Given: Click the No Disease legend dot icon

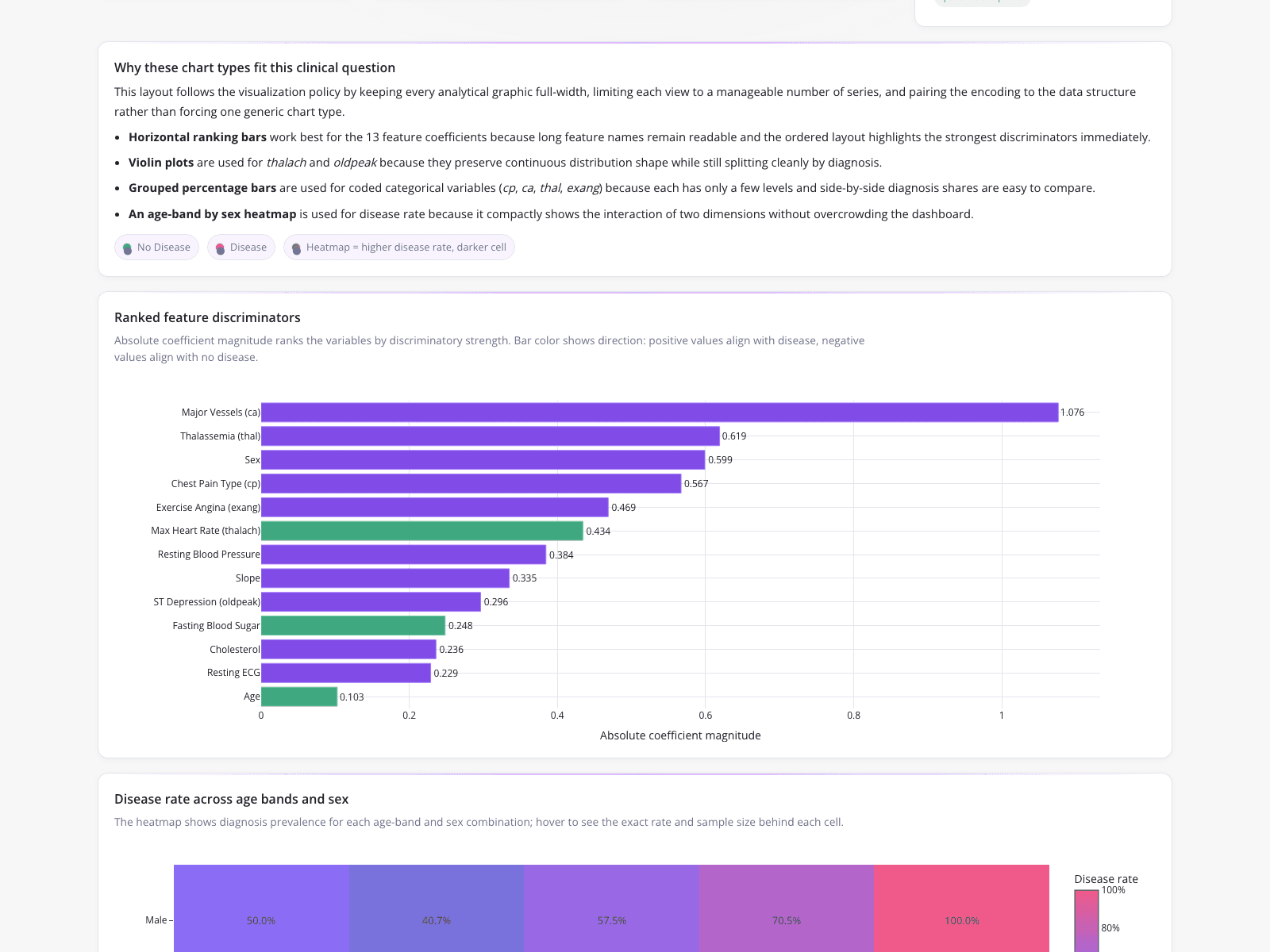Looking at the screenshot, I should (x=127, y=248).
